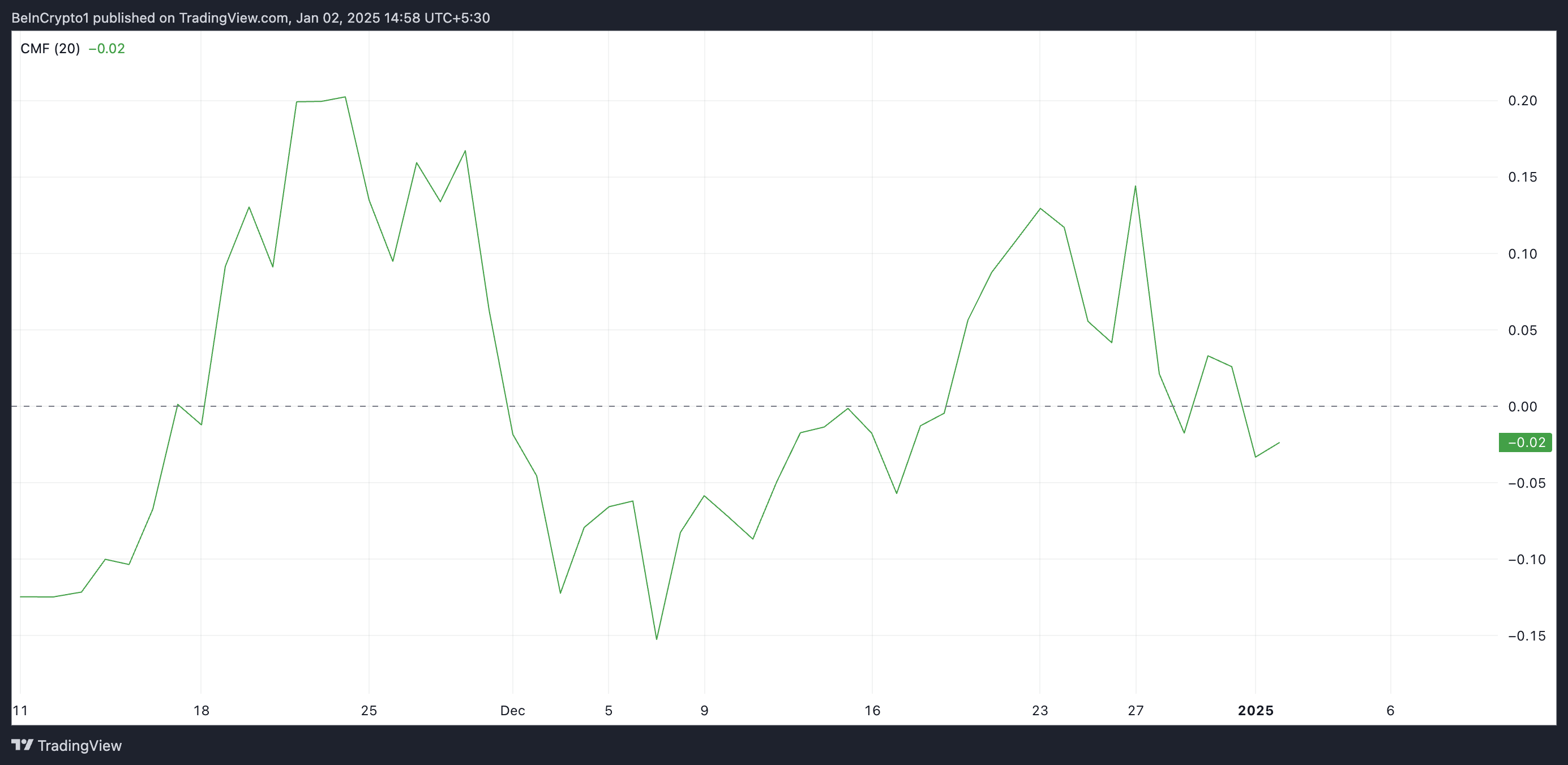Click the 0.00 axis label at zero line
The image size is (1568, 765).
[x=1522, y=406]
